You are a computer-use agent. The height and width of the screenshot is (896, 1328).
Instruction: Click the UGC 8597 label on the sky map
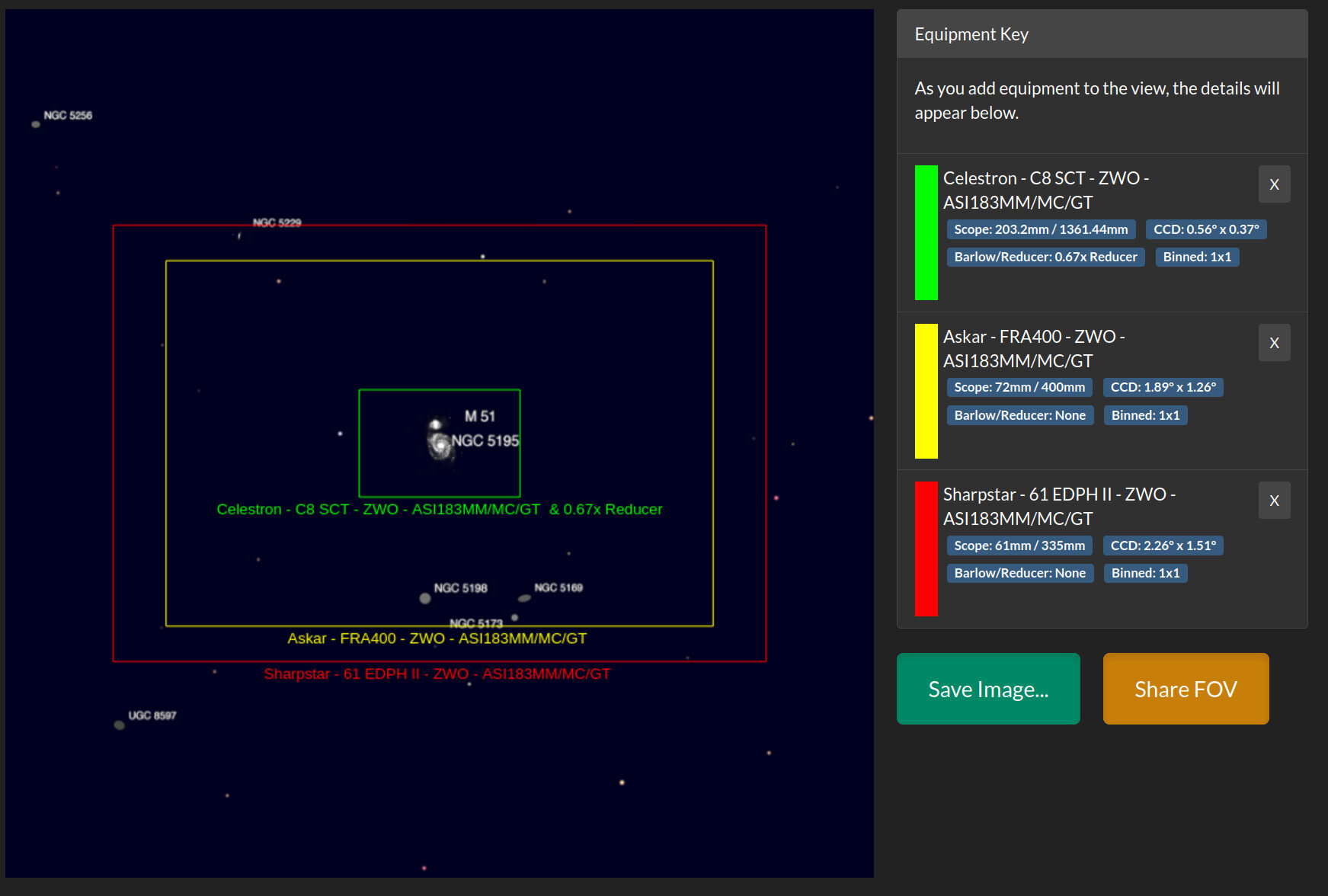pos(152,715)
